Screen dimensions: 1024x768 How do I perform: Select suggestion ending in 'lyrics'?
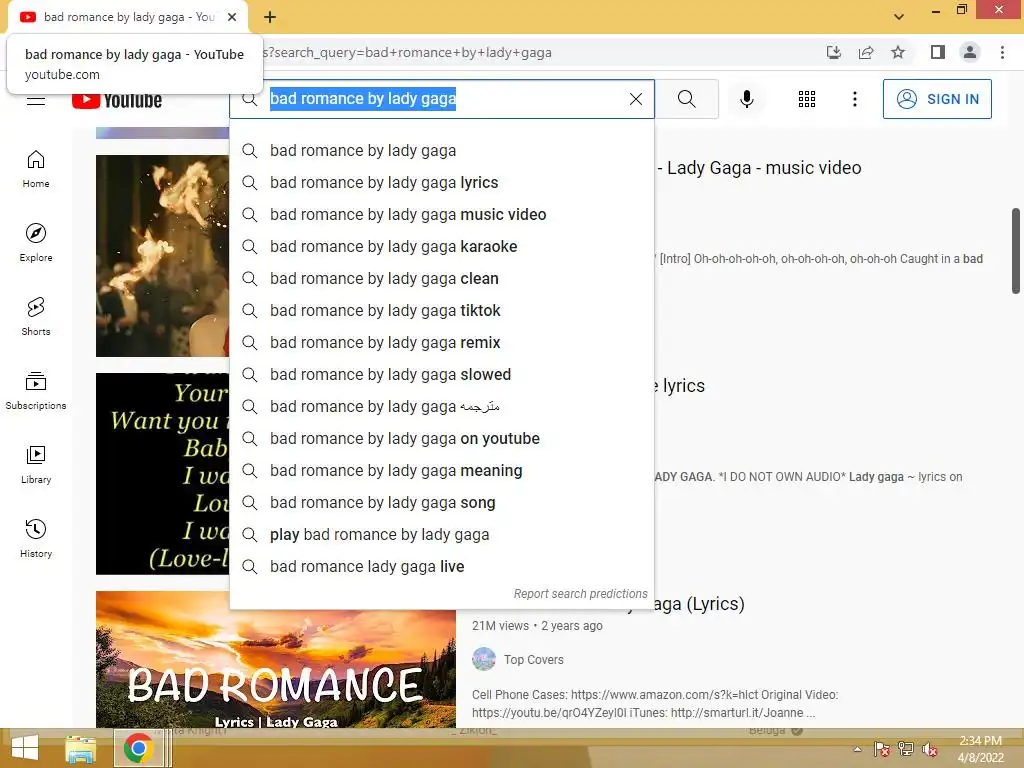click(441, 182)
